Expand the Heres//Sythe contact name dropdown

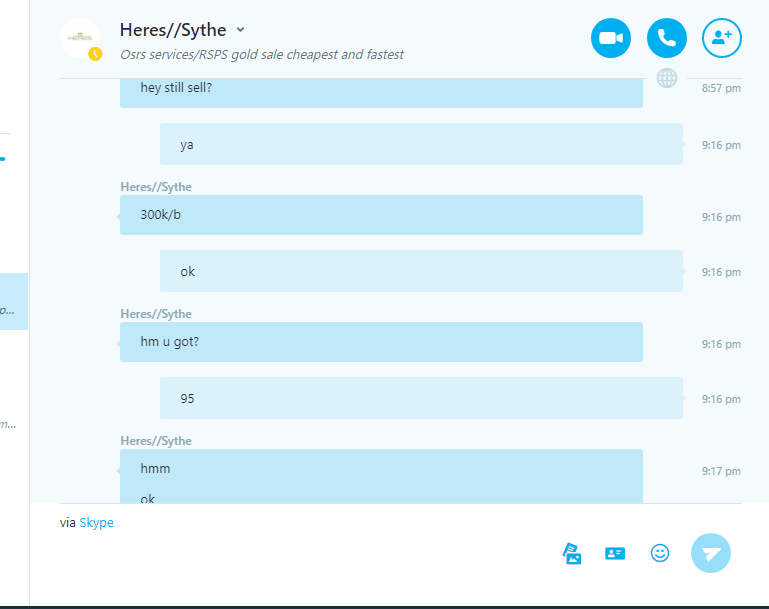[240, 29]
